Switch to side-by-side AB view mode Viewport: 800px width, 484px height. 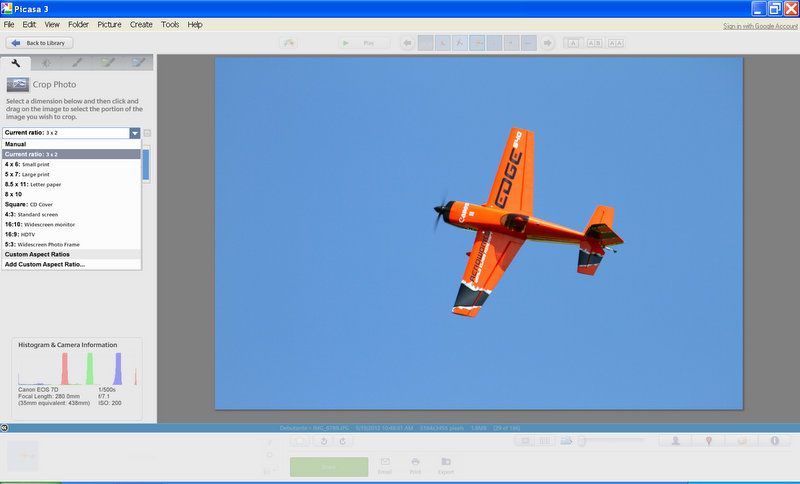click(x=593, y=43)
